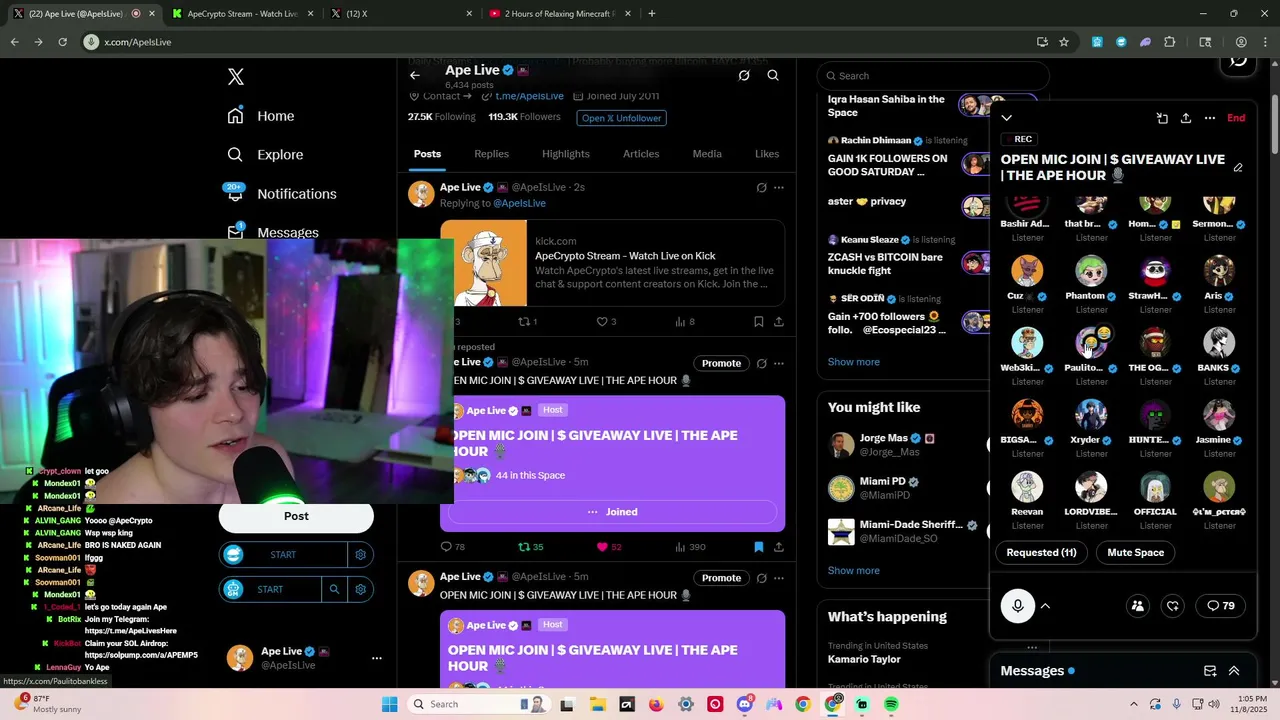The height and width of the screenshot is (720, 1280).
Task: Toggle repost on the post with 35 reposts
Action: (x=530, y=547)
